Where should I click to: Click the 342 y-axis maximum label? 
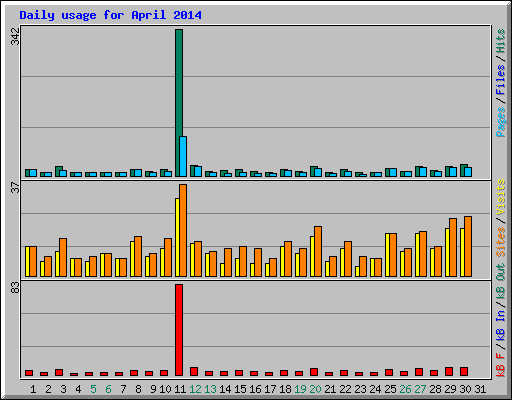(x=15, y=36)
